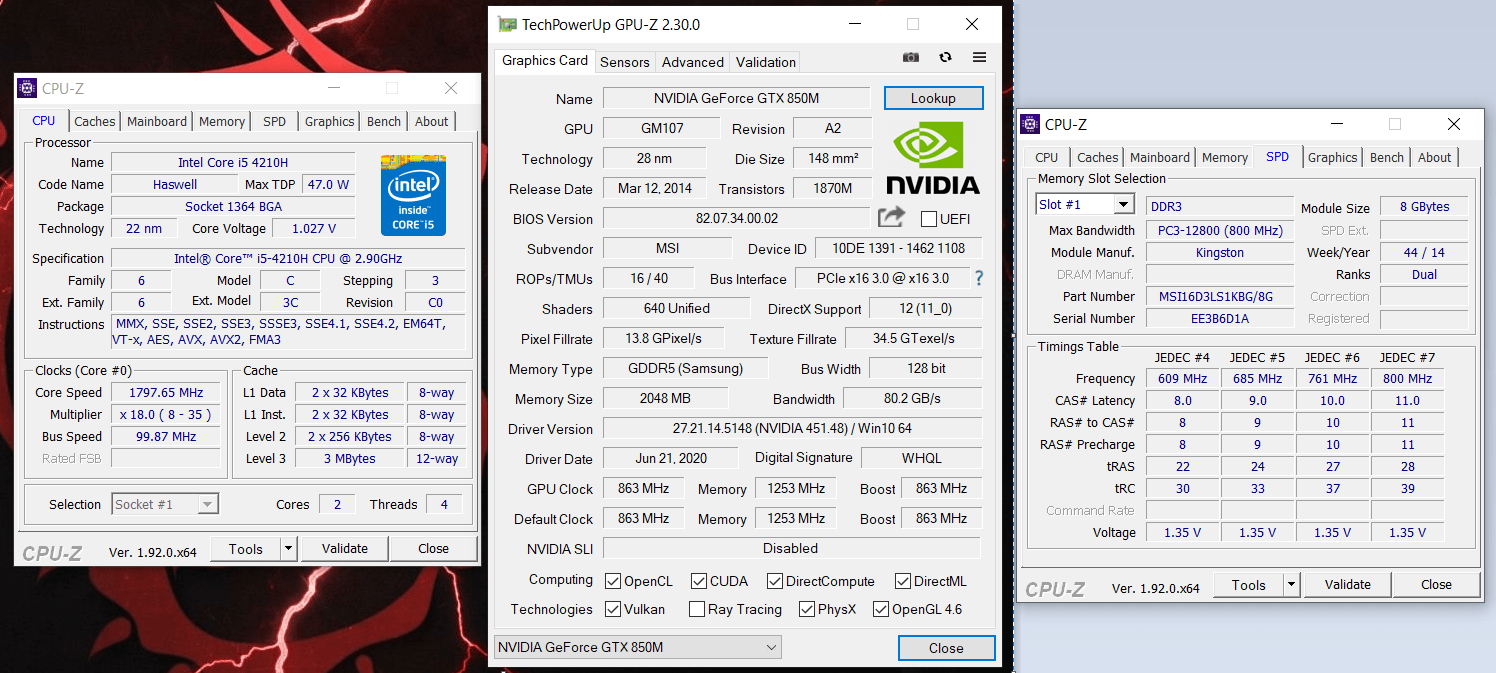Viewport: 1496px width, 673px height.
Task: Click Tools button in left CPU-Z
Action: pos(246,548)
